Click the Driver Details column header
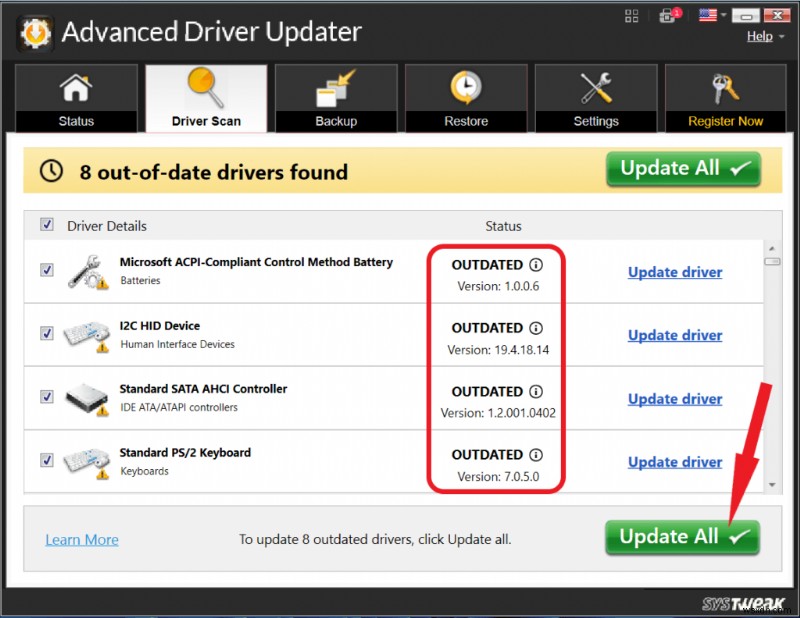The width and height of the screenshot is (800, 618). pyautogui.click(x=107, y=226)
